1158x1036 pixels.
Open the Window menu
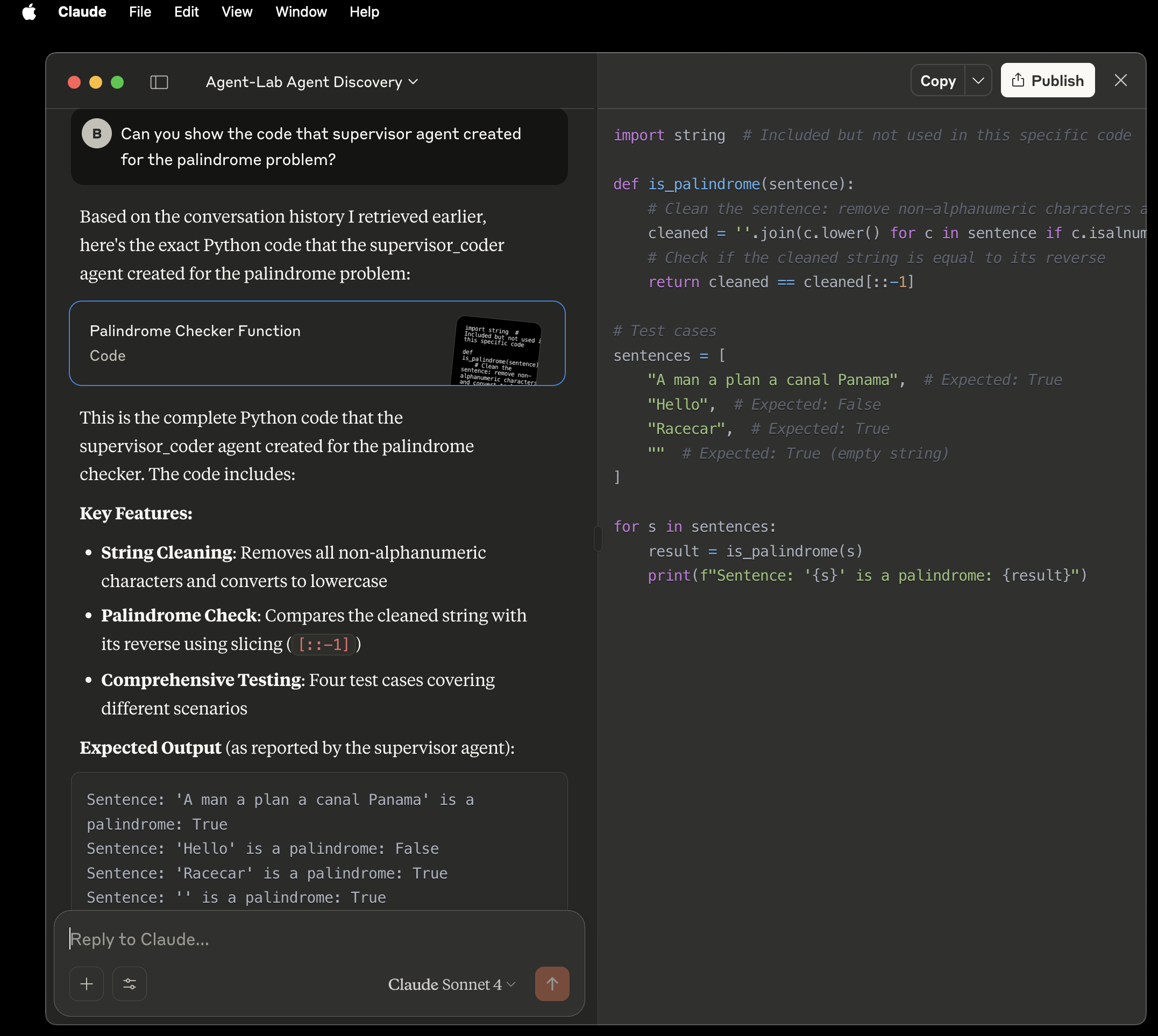point(301,12)
